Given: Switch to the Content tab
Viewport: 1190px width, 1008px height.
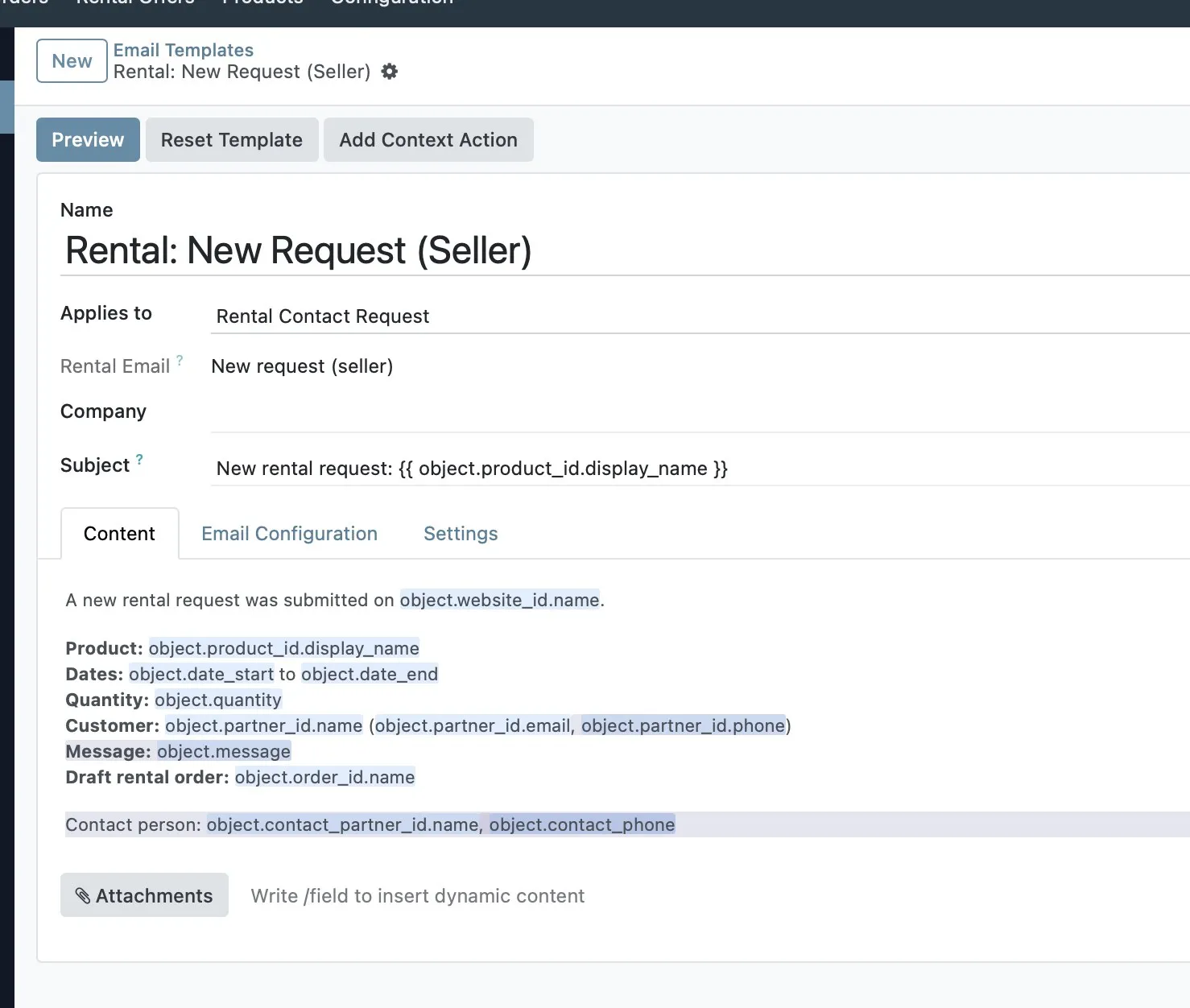Looking at the screenshot, I should click(119, 534).
